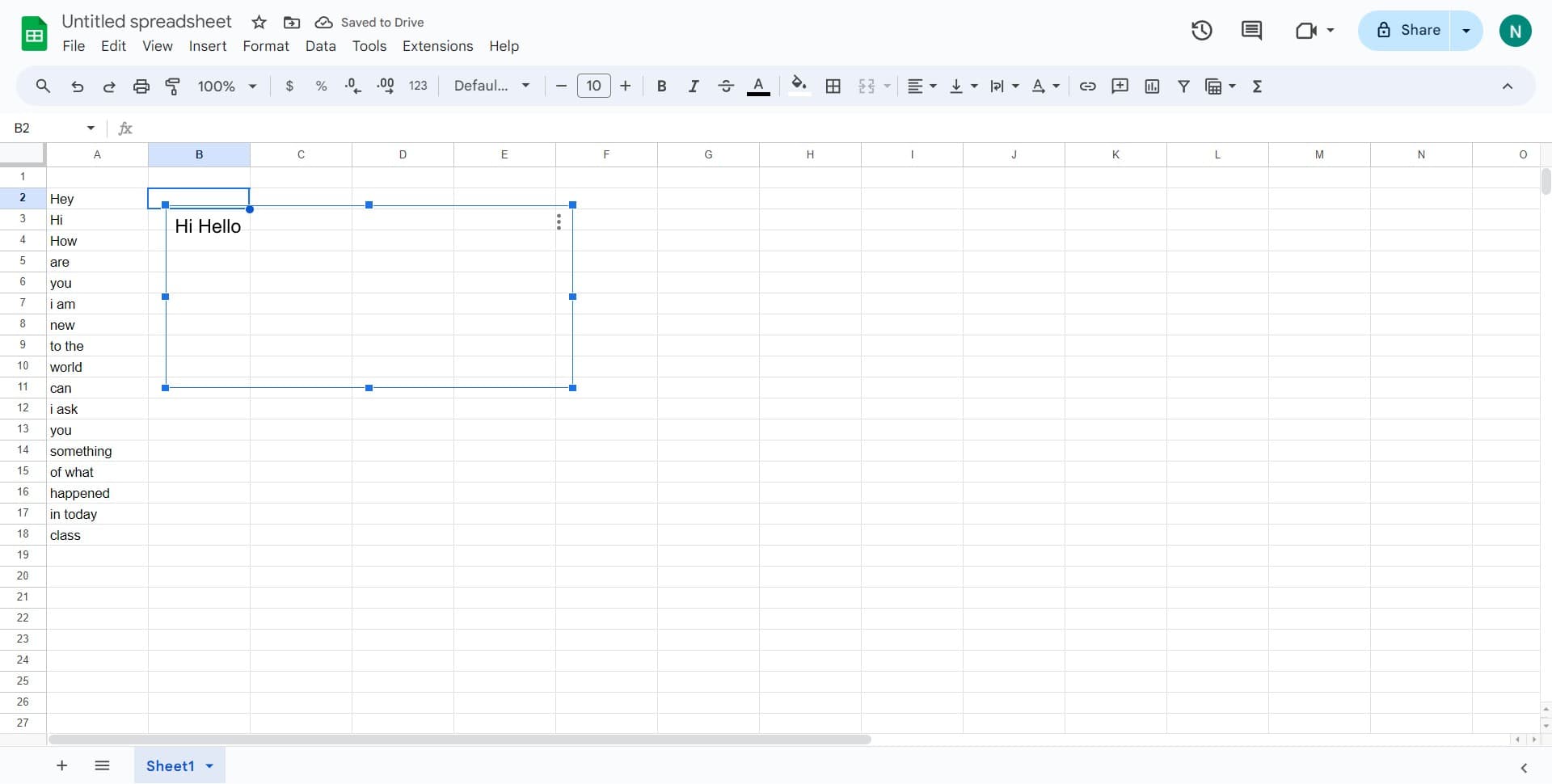The height and width of the screenshot is (784, 1552).
Task: Click the insert chart icon
Action: [x=1152, y=86]
